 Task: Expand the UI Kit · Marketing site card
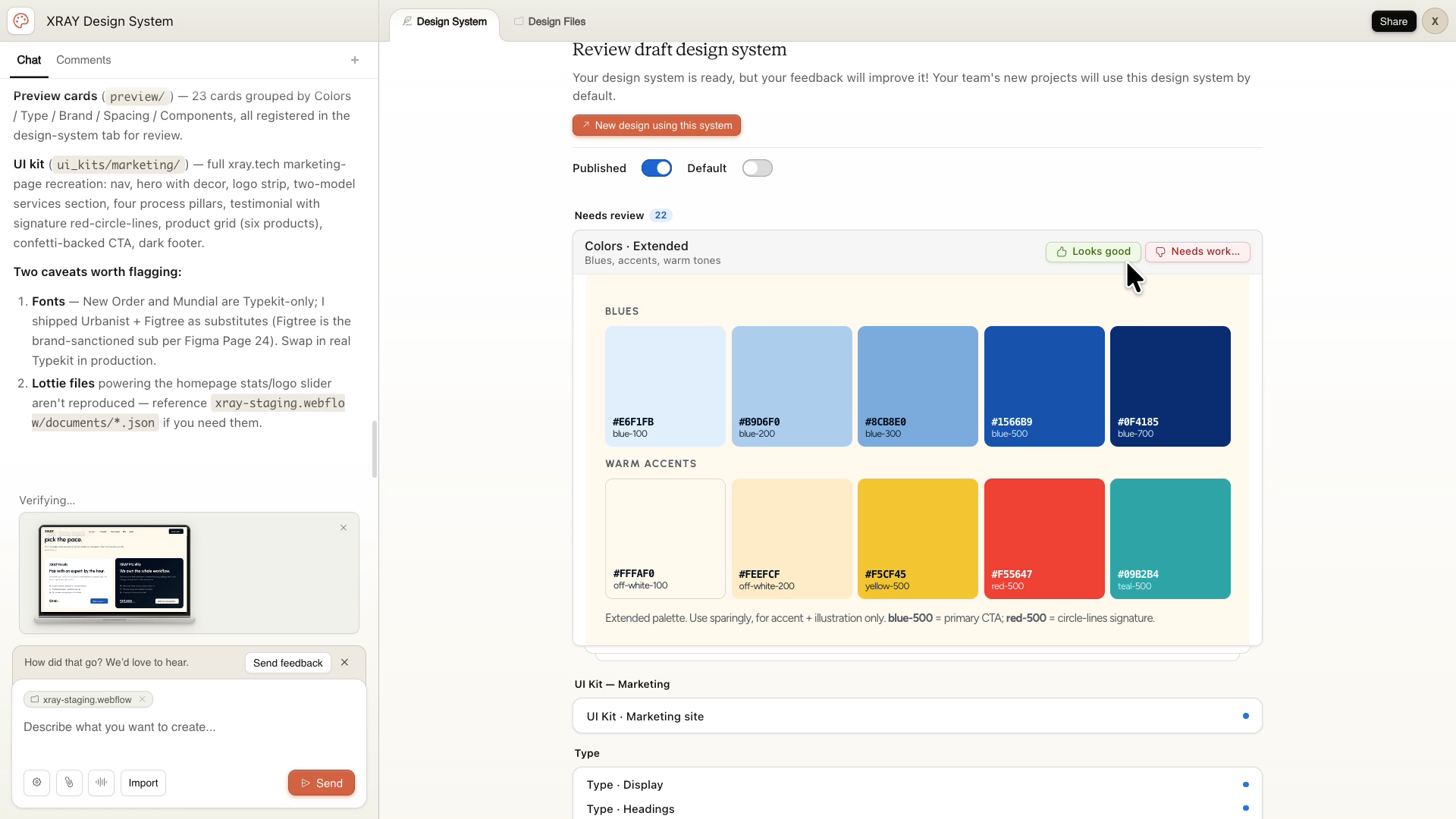[x=834, y=716]
